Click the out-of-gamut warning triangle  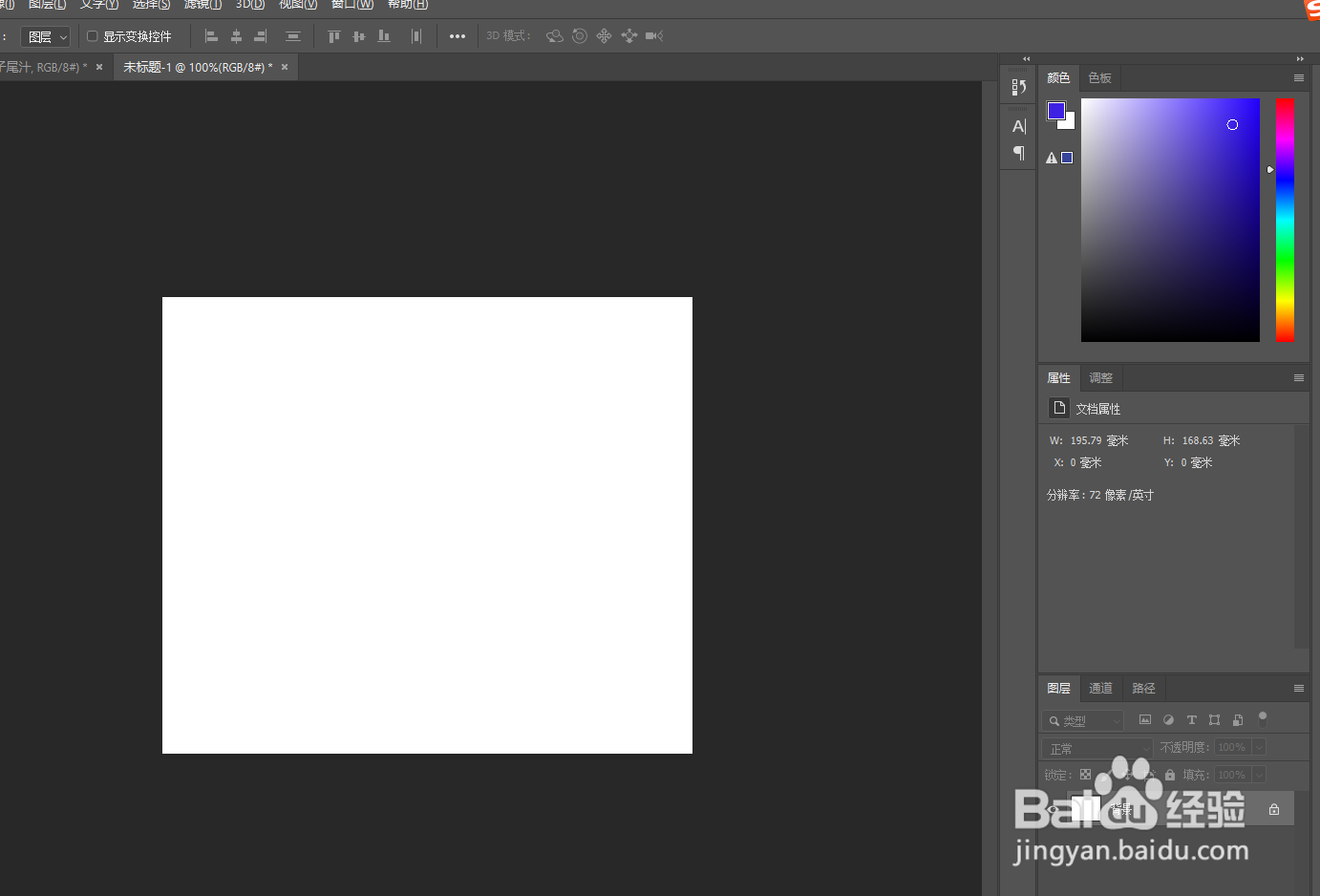[x=1052, y=158]
